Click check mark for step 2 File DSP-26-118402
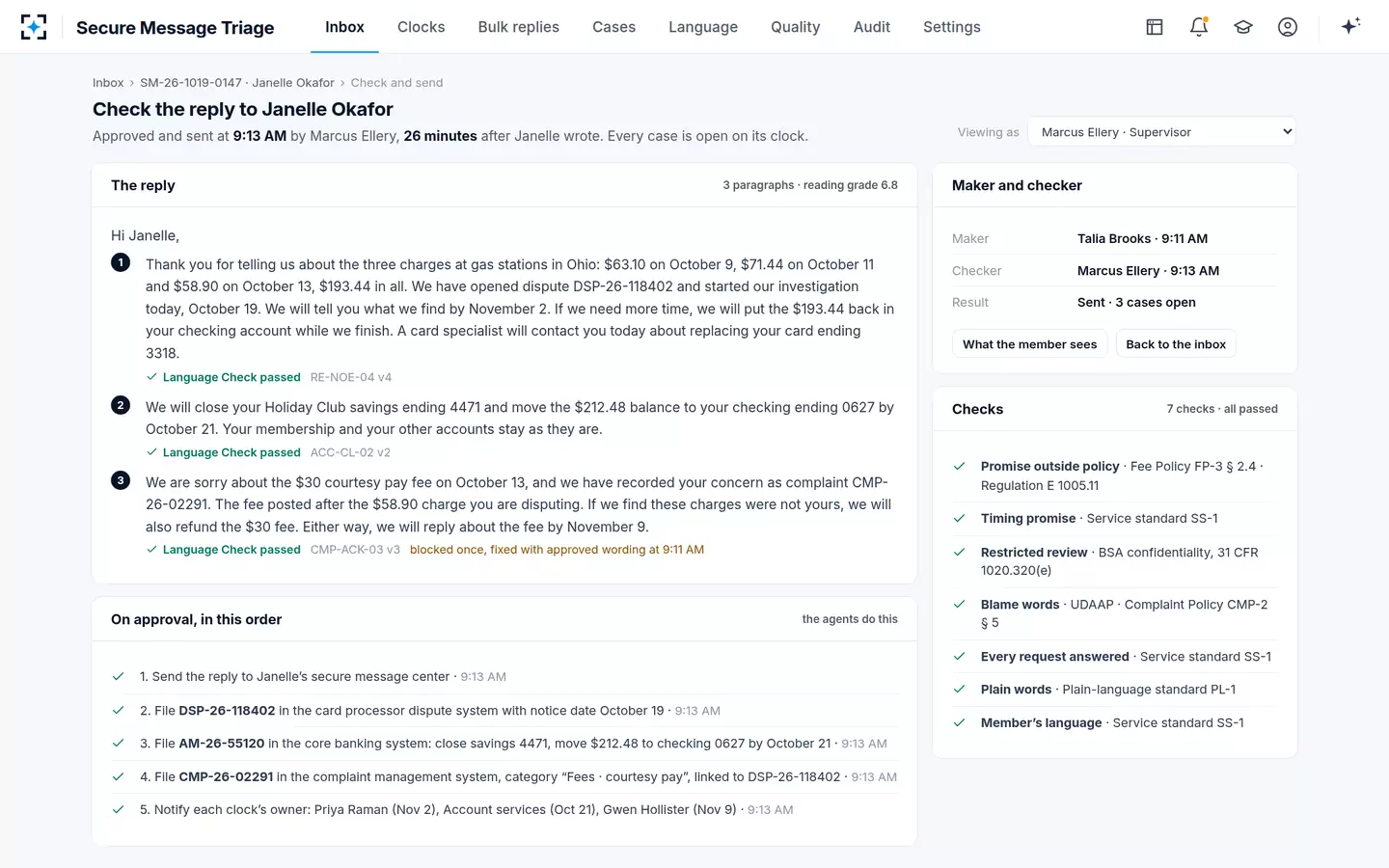Viewport: 1389px width, 868px height. (x=118, y=711)
